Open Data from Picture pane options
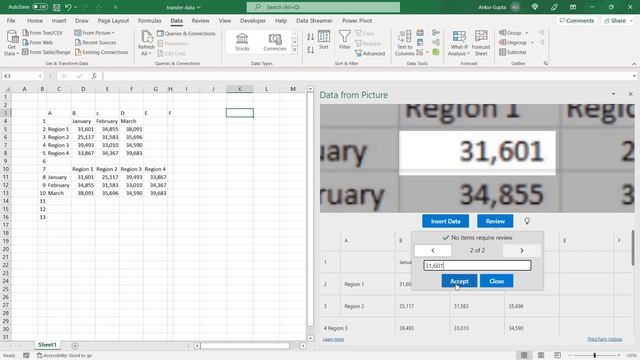Viewport: 640px width, 360px height. click(613, 94)
